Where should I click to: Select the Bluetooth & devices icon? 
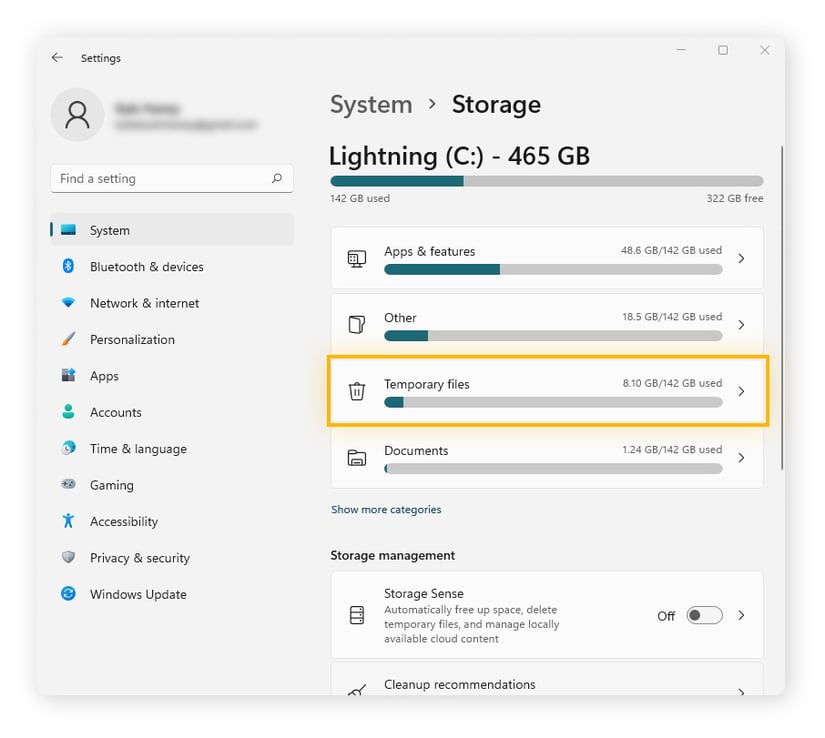click(x=68, y=266)
